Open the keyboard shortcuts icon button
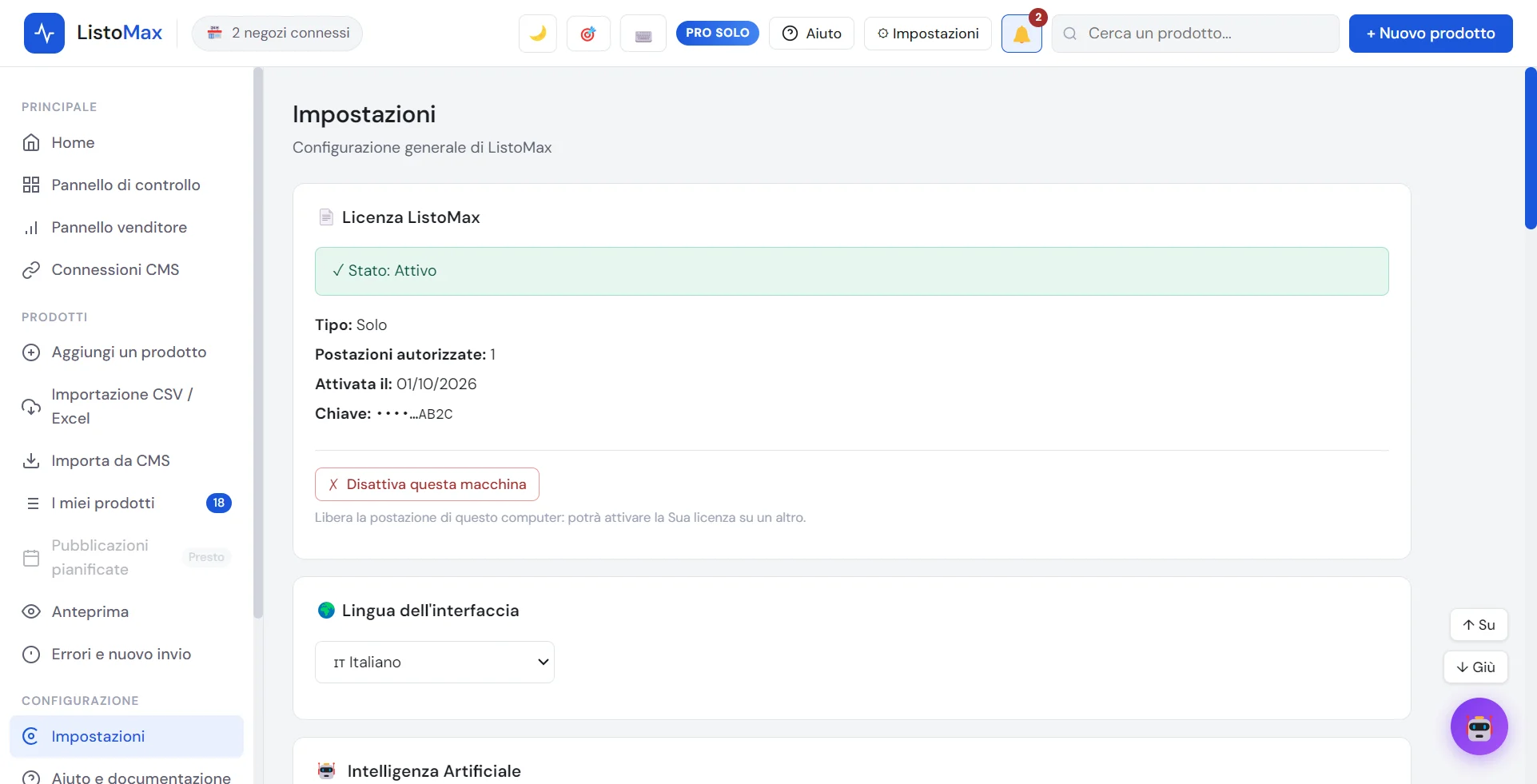 [643, 34]
